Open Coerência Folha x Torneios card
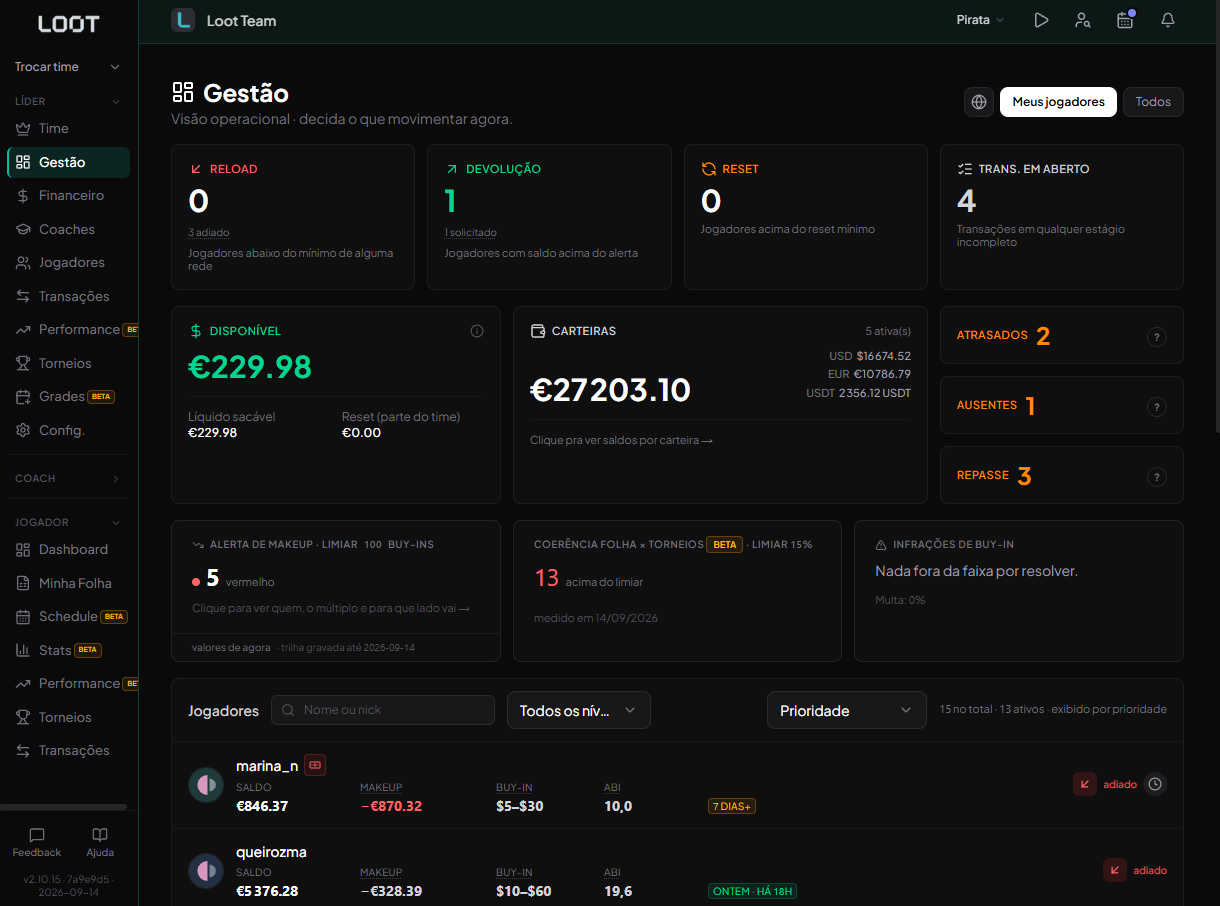 click(677, 591)
